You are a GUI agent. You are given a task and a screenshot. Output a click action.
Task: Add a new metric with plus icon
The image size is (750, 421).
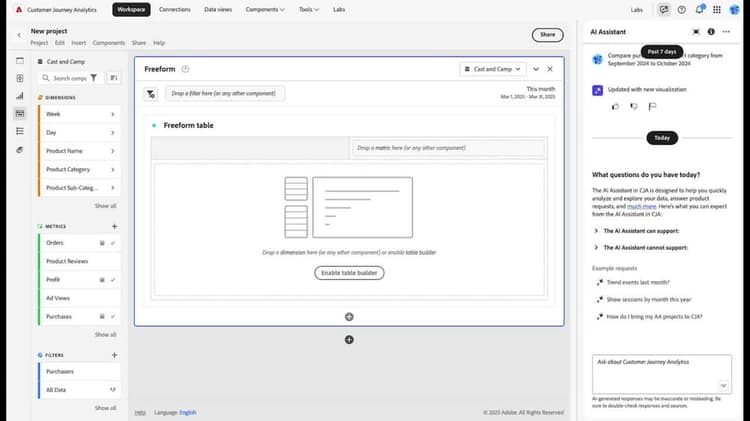pyautogui.click(x=114, y=226)
